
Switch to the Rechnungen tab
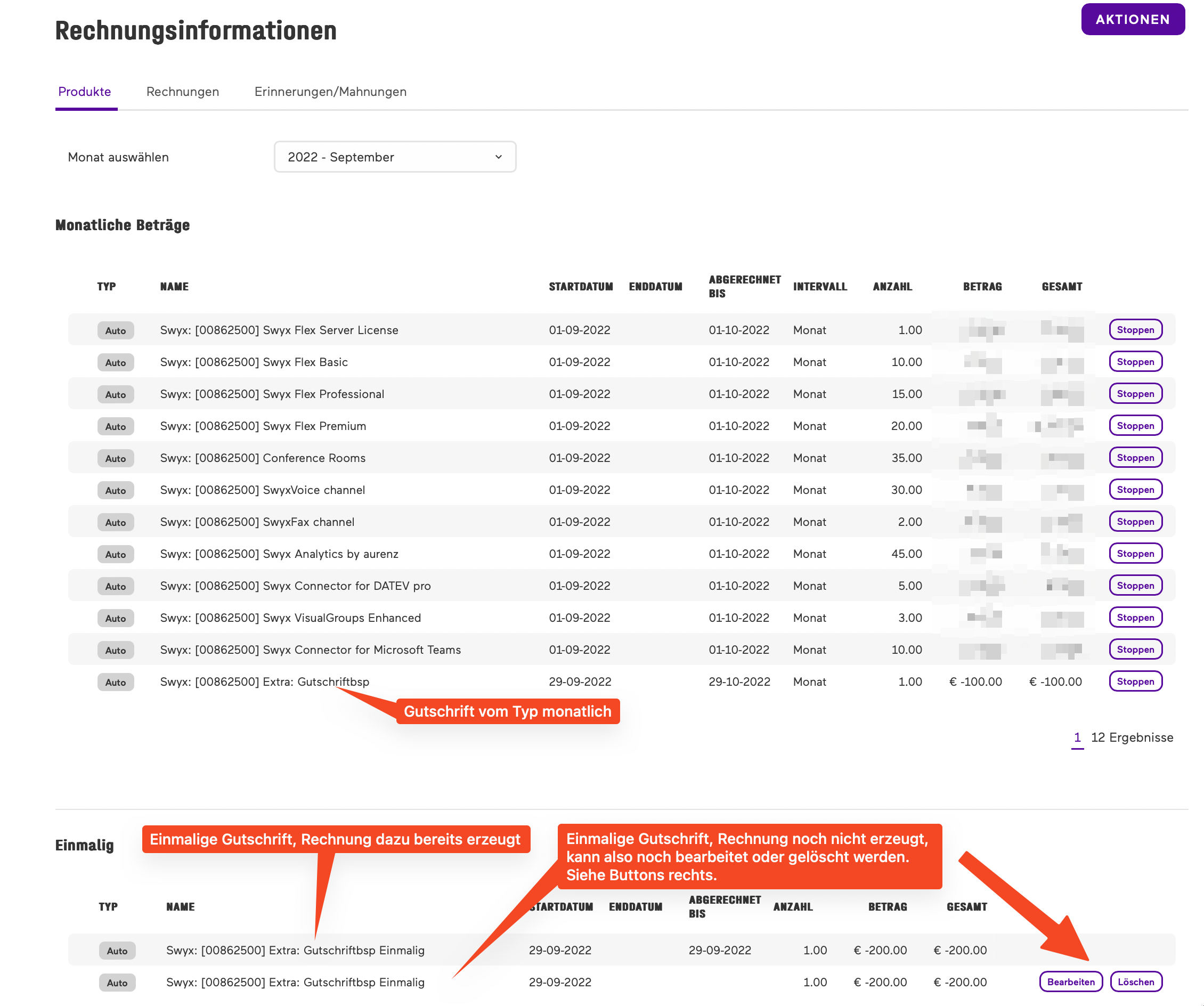pyautogui.click(x=182, y=92)
